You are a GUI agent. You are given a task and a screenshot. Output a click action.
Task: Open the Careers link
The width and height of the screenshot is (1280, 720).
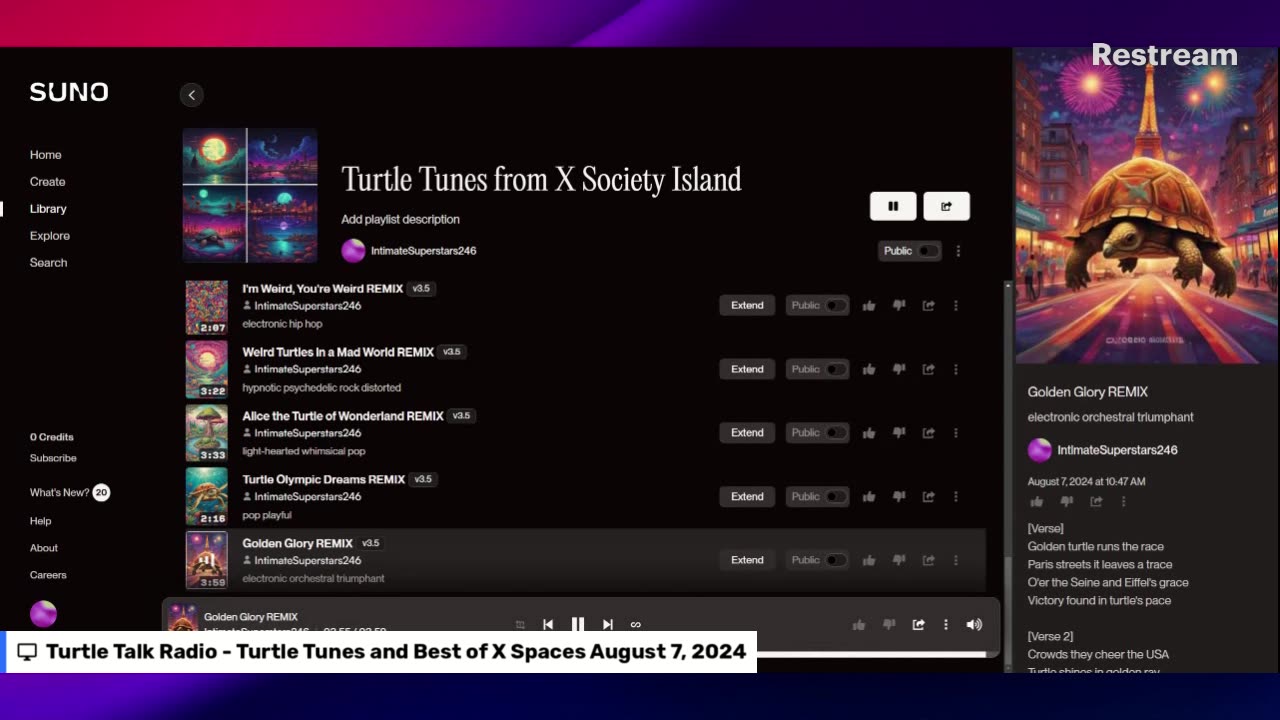coord(48,575)
